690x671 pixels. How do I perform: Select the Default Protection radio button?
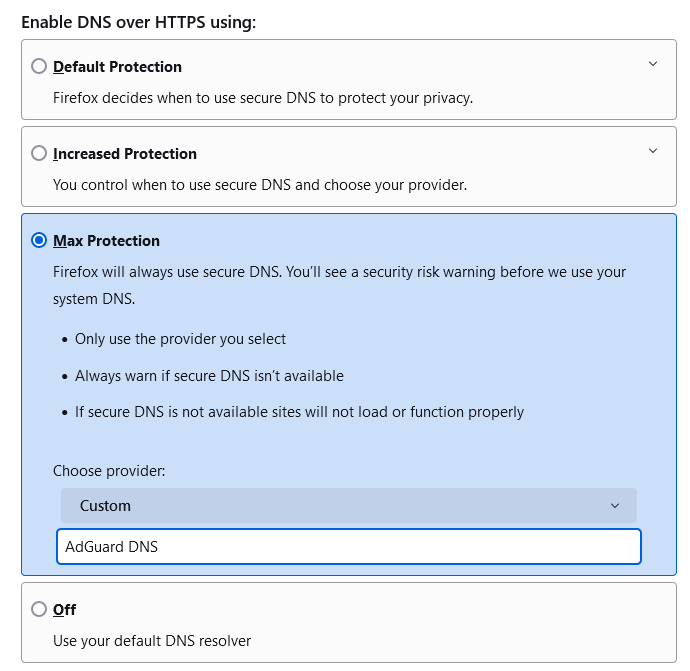39,67
